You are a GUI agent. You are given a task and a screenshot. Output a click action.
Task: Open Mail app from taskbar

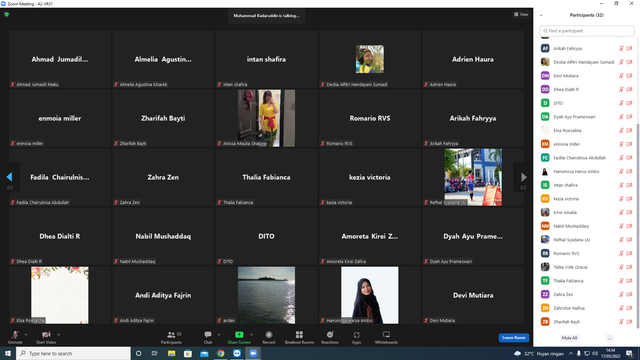pyautogui.click(x=204, y=353)
